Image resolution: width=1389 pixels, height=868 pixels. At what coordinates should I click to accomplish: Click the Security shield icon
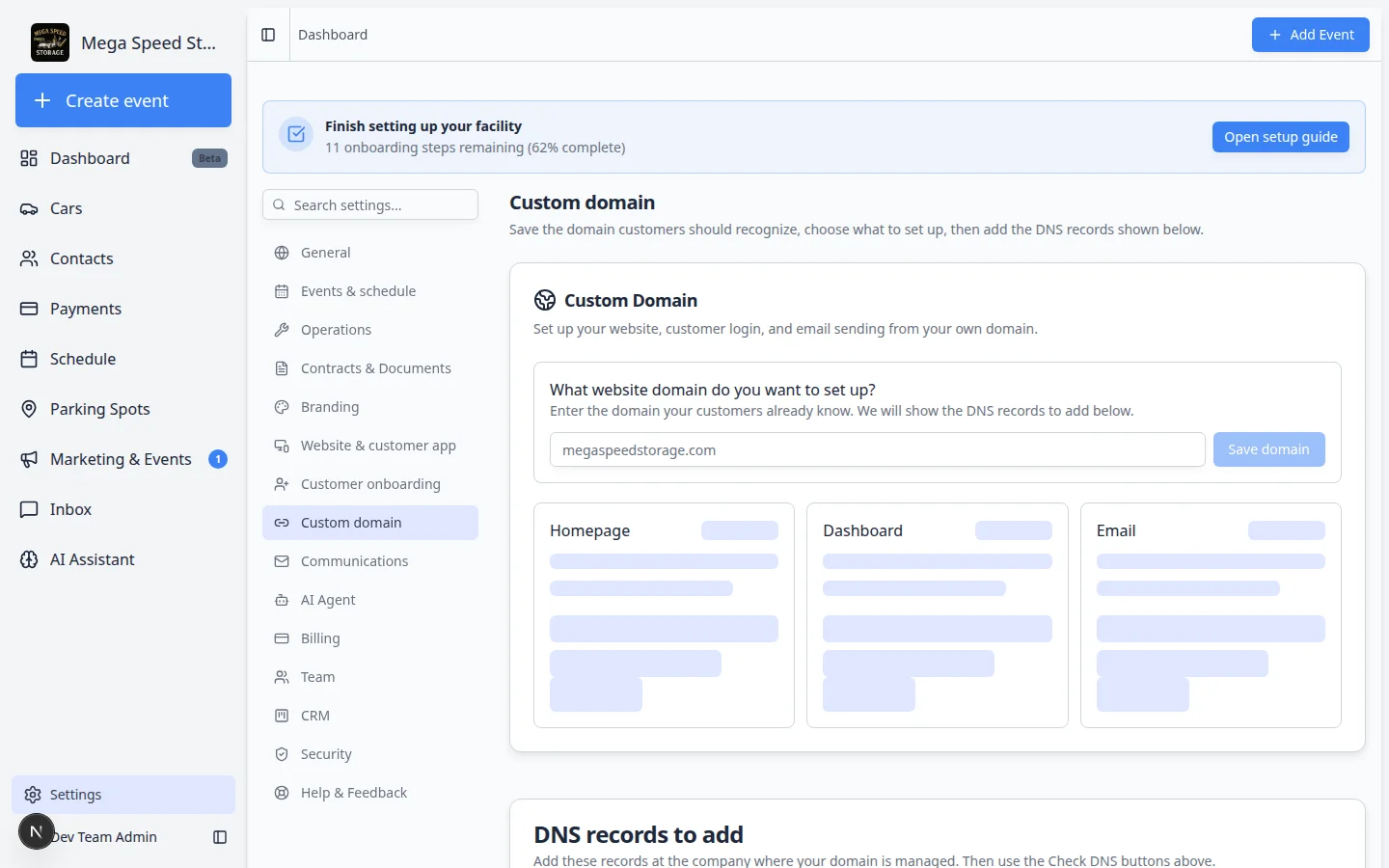282,754
